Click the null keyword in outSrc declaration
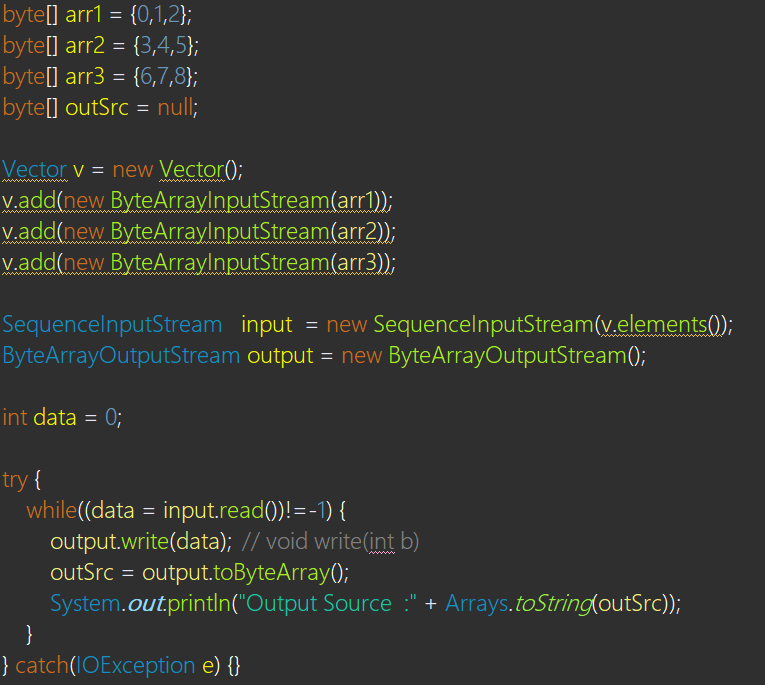Screen dimensions: 765x685 pyautogui.click(x=175, y=107)
